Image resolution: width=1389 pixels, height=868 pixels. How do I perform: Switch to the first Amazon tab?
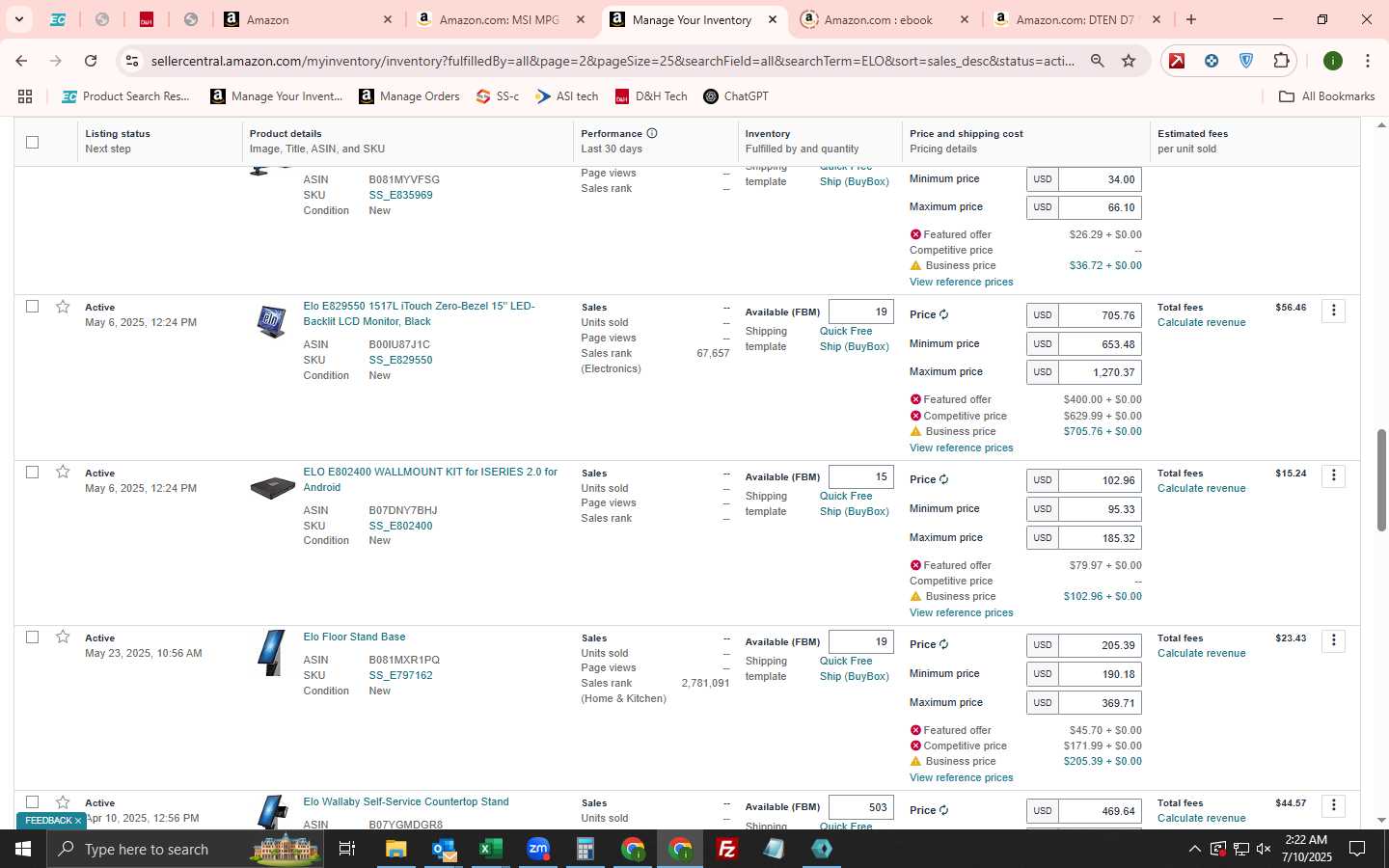click(x=309, y=19)
